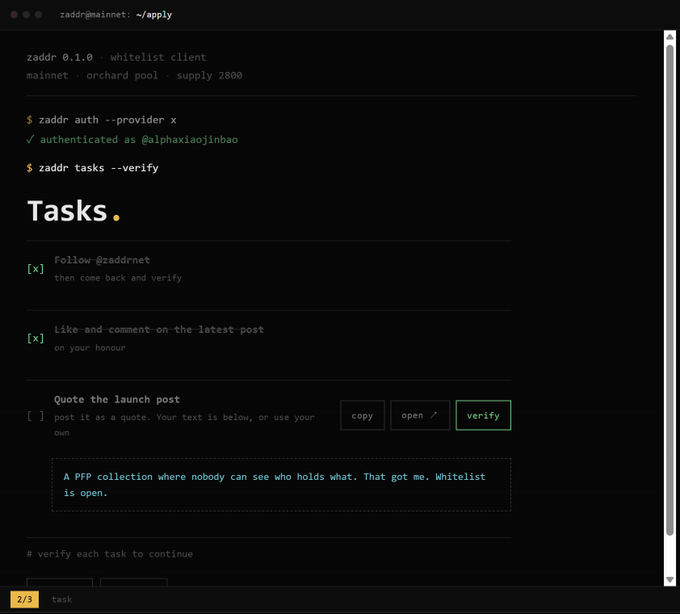680x614 pixels.
Task: Click the 'zaddr auth --provider x' command line
Action: pyautogui.click(x=101, y=120)
